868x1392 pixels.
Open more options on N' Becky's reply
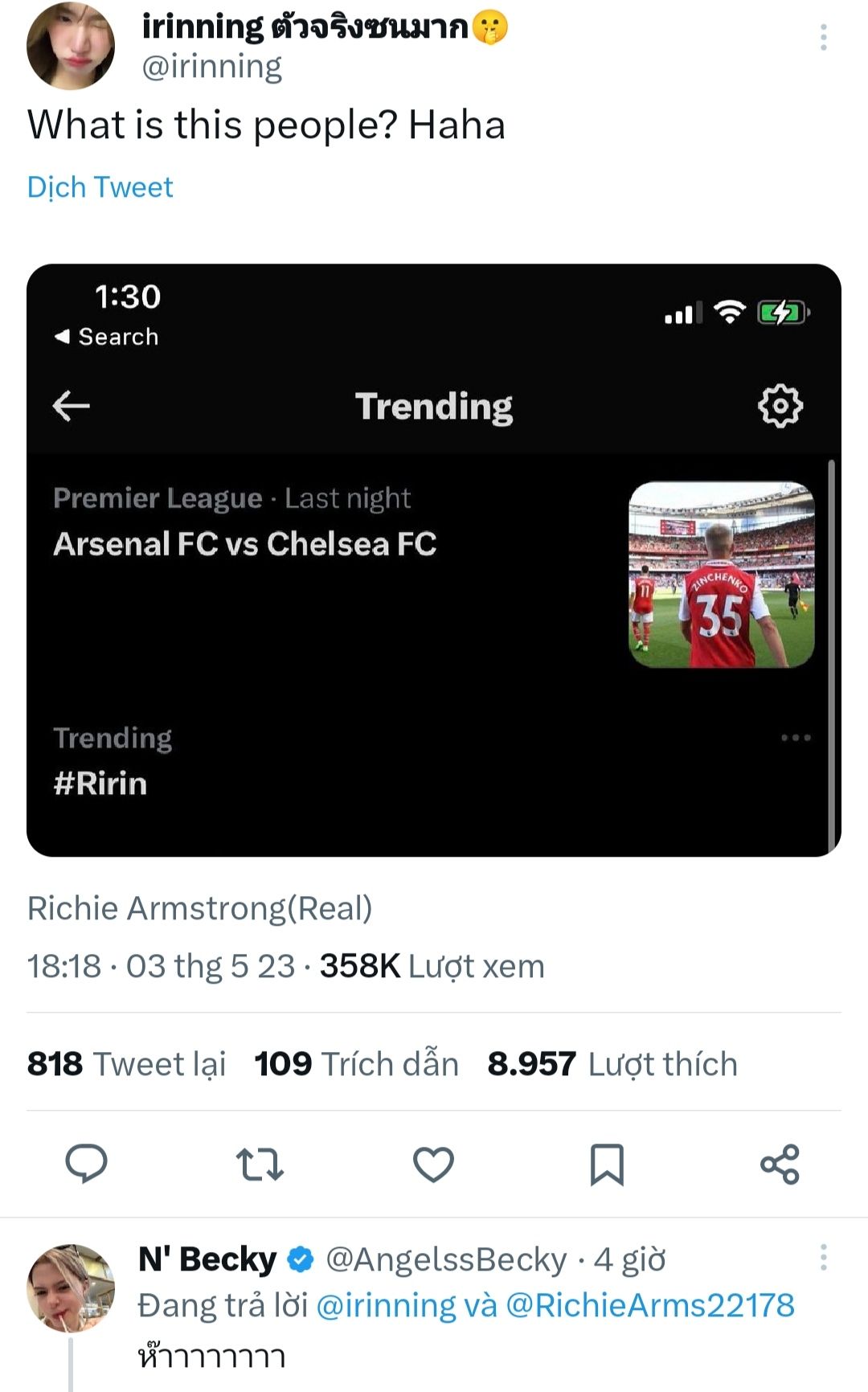(x=823, y=1258)
